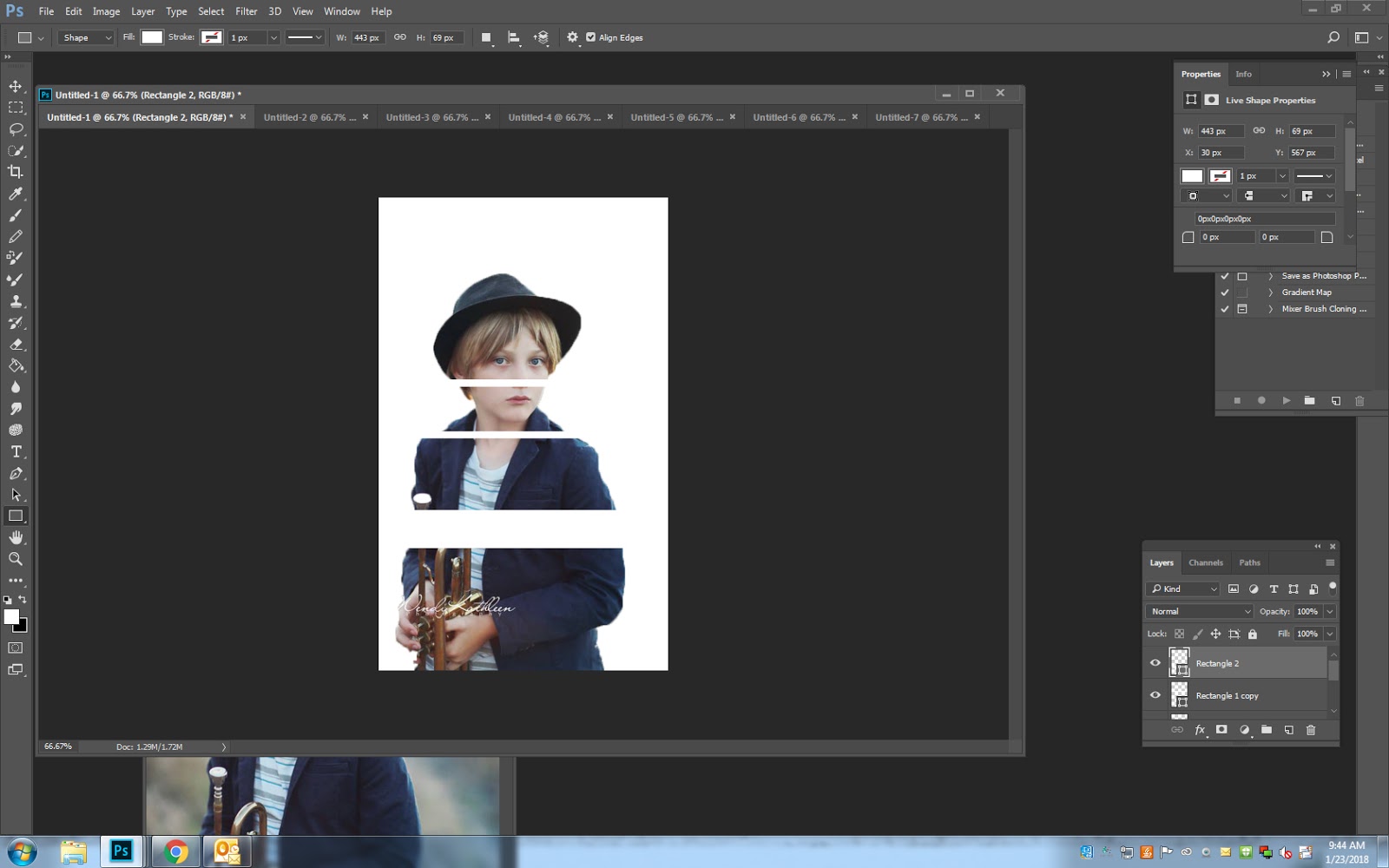The width and height of the screenshot is (1389, 868).
Task: Open the Normal blend mode dropdown
Action: [x=1198, y=611]
